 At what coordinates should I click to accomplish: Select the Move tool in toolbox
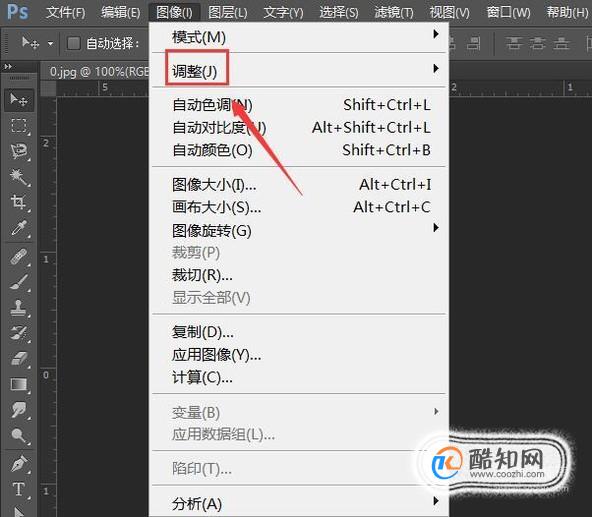pos(19,100)
